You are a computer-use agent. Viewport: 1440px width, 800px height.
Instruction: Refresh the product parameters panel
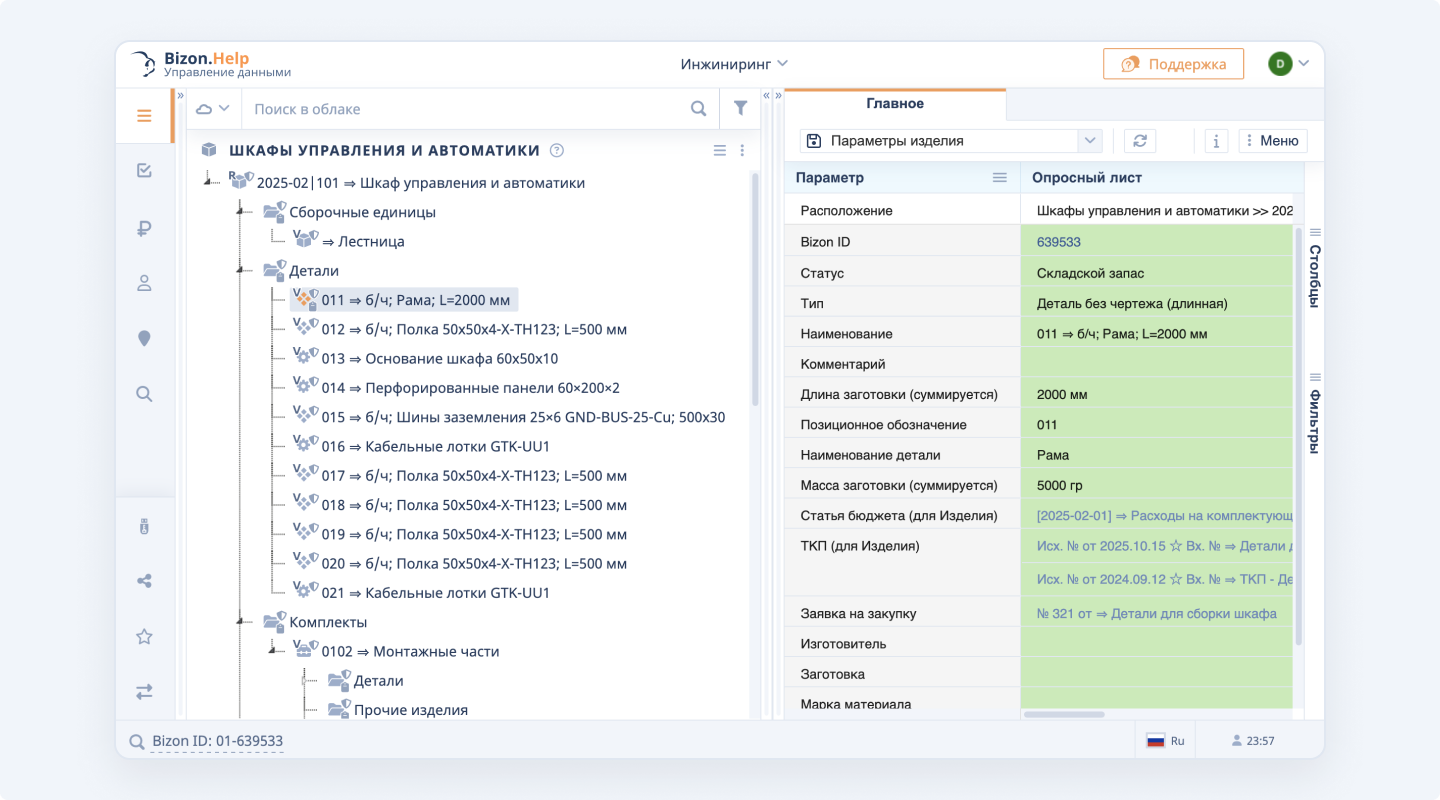1139,140
